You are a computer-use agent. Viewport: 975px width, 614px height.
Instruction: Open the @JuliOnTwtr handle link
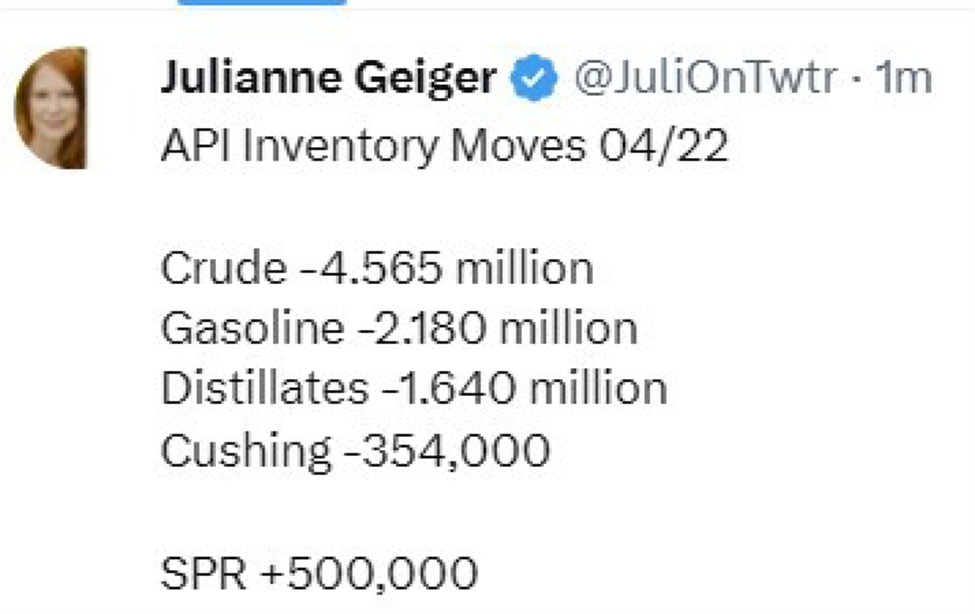point(703,79)
